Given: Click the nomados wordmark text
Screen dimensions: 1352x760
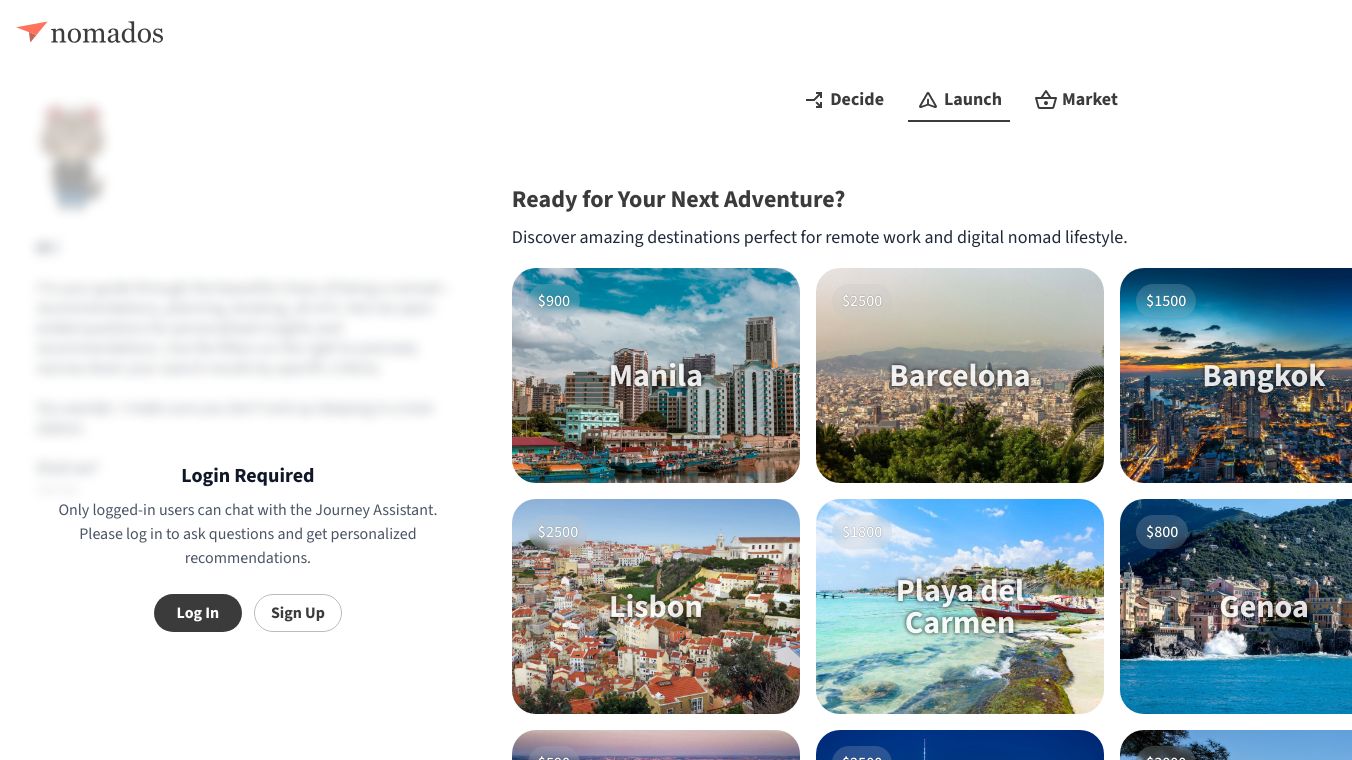Looking at the screenshot, I should [107, 33].
